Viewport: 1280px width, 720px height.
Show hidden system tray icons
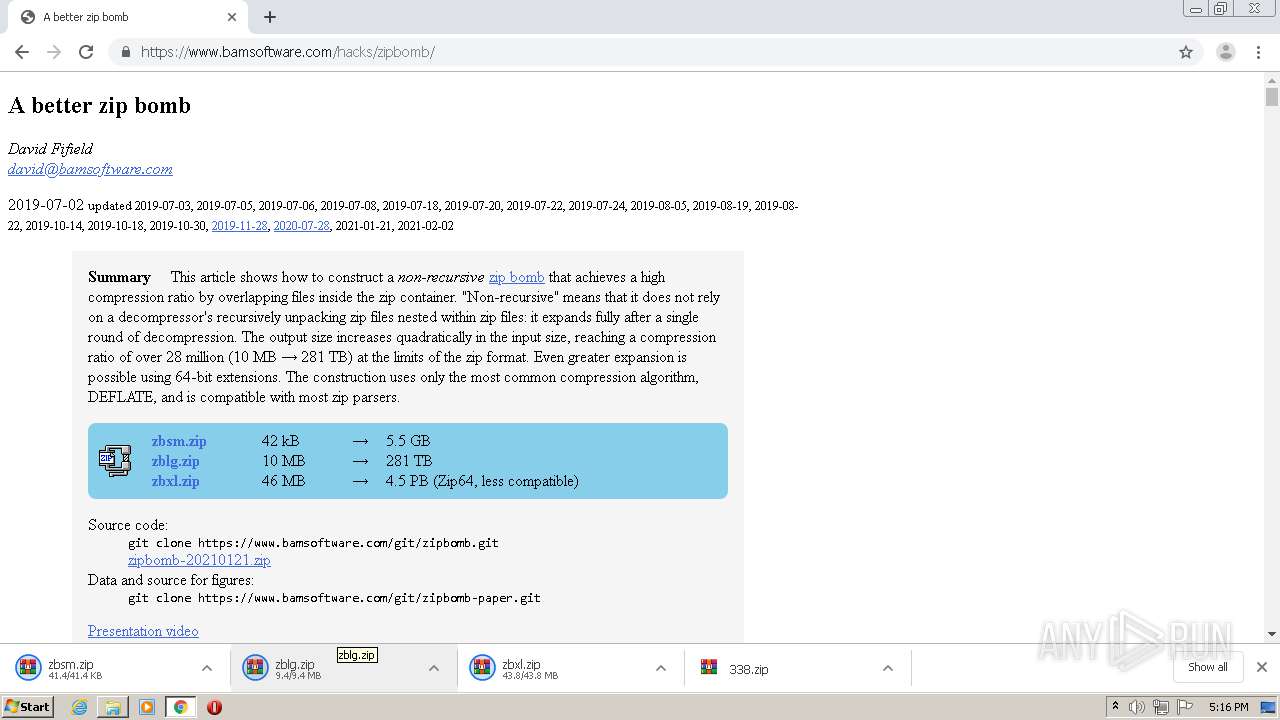(1115, 707)
